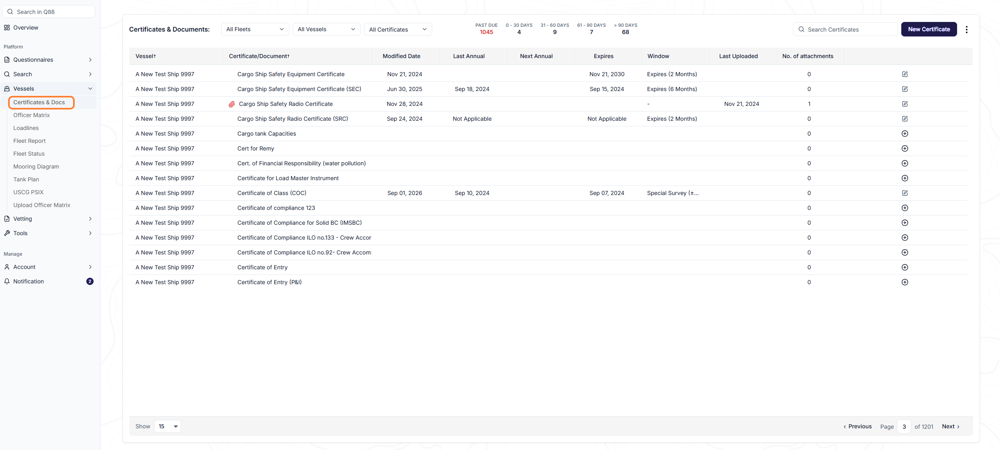Image resolution: width=1000 pixels, height=450 pixels.
Task: Open Mooring Diagram
Action: [36, 166]
